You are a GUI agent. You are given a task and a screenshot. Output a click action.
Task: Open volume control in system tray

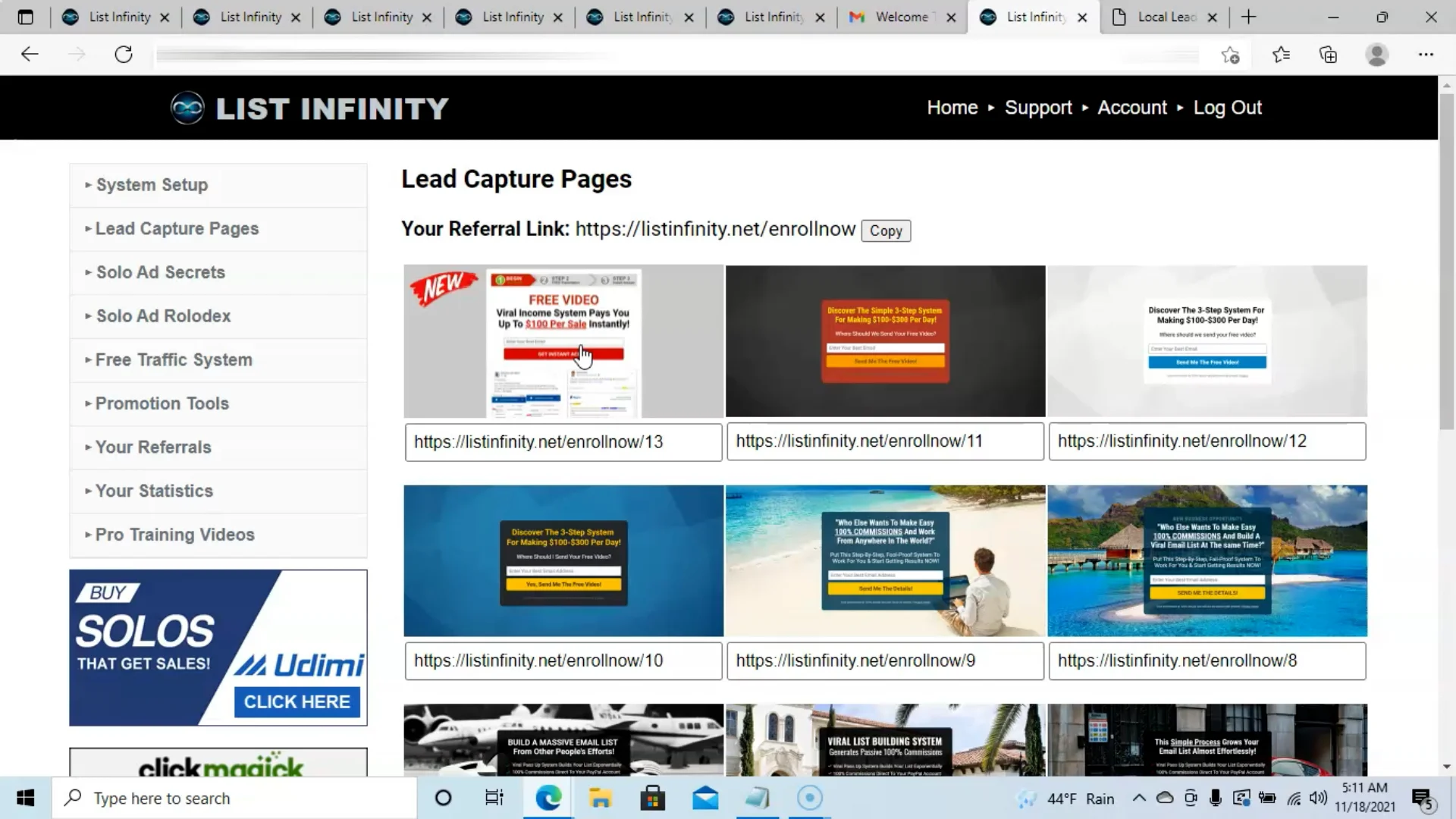pos(1318,798)
